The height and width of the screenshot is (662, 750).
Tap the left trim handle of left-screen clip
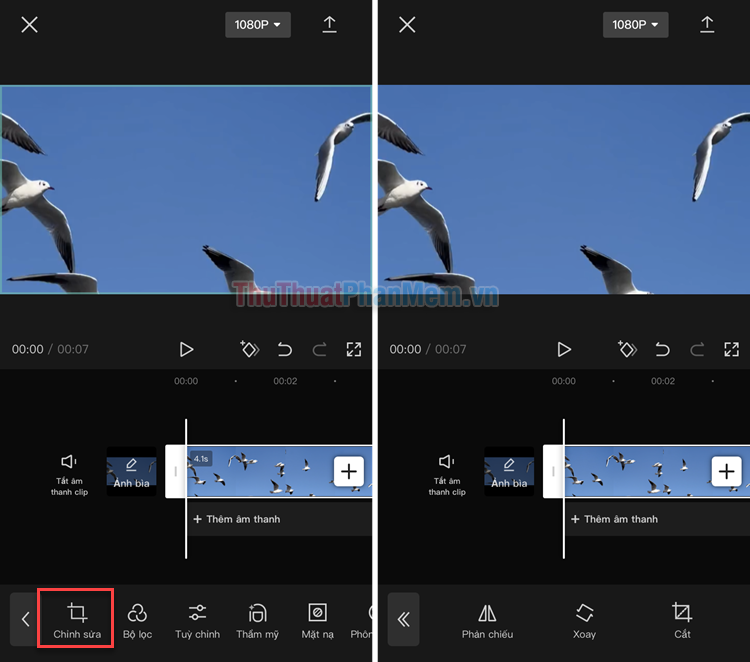click(x=176, y=472)
